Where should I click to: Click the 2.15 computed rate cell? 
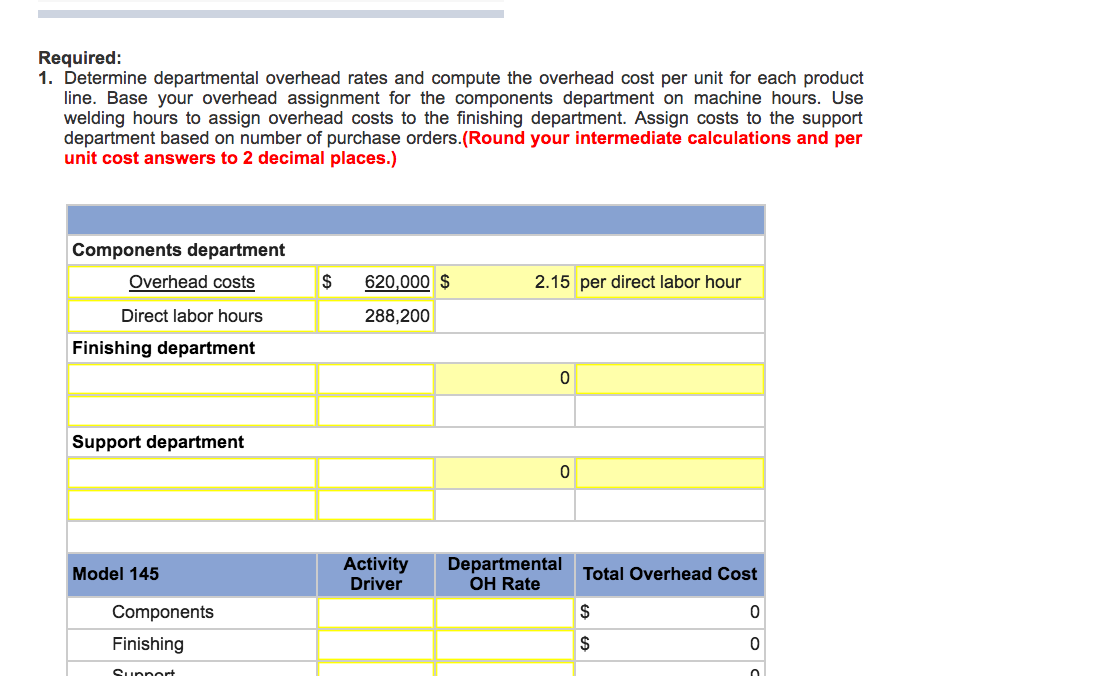pos(505,282)
